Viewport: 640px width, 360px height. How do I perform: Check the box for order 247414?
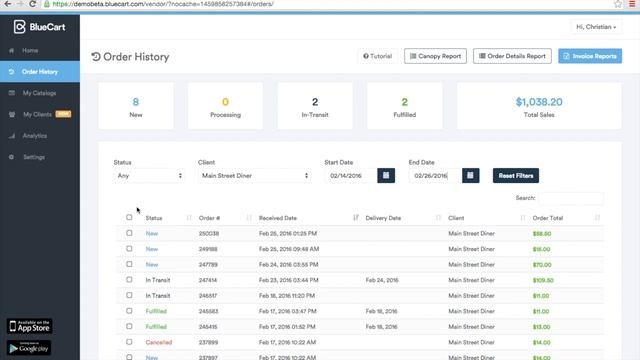click(129, 280)
